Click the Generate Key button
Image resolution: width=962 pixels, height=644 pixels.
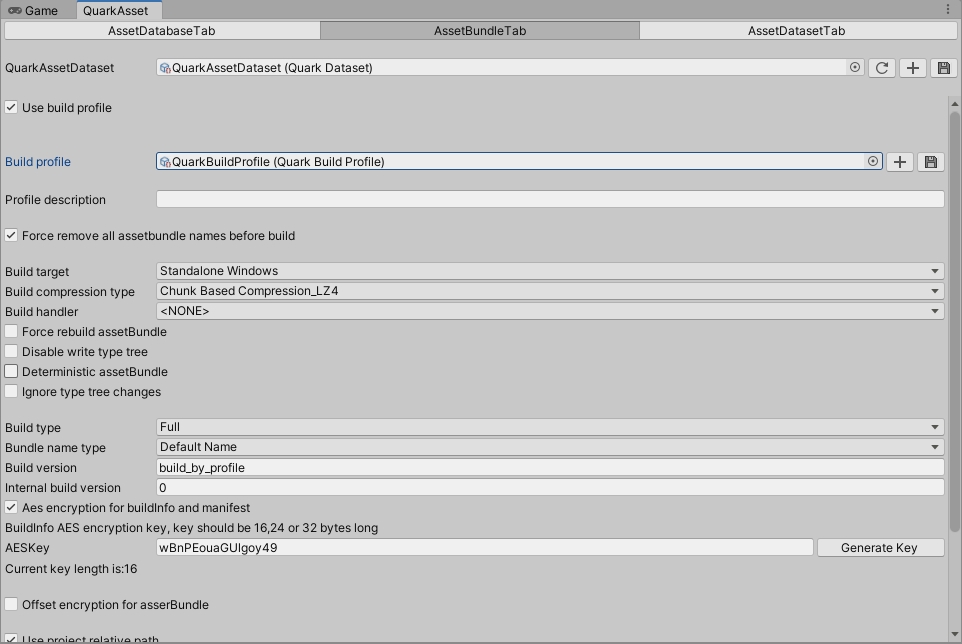[x=880, y=548]
